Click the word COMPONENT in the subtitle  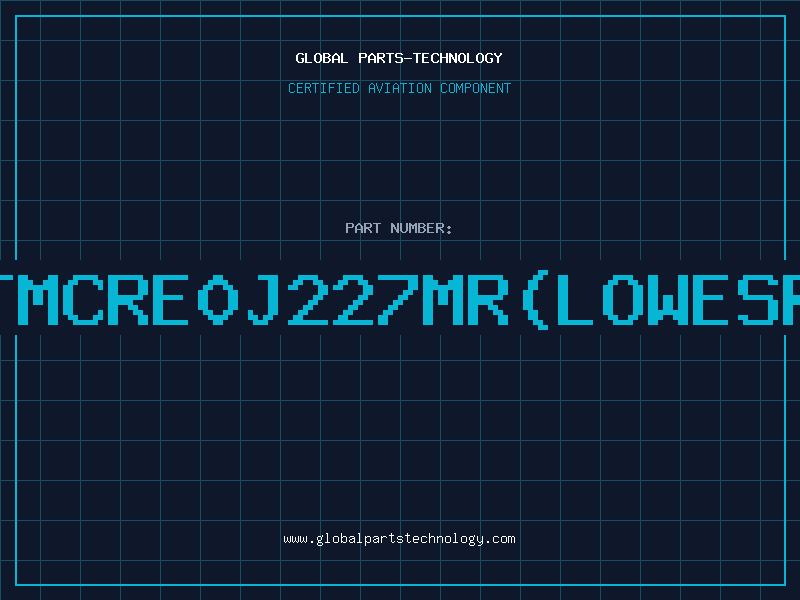click(476, 88)
